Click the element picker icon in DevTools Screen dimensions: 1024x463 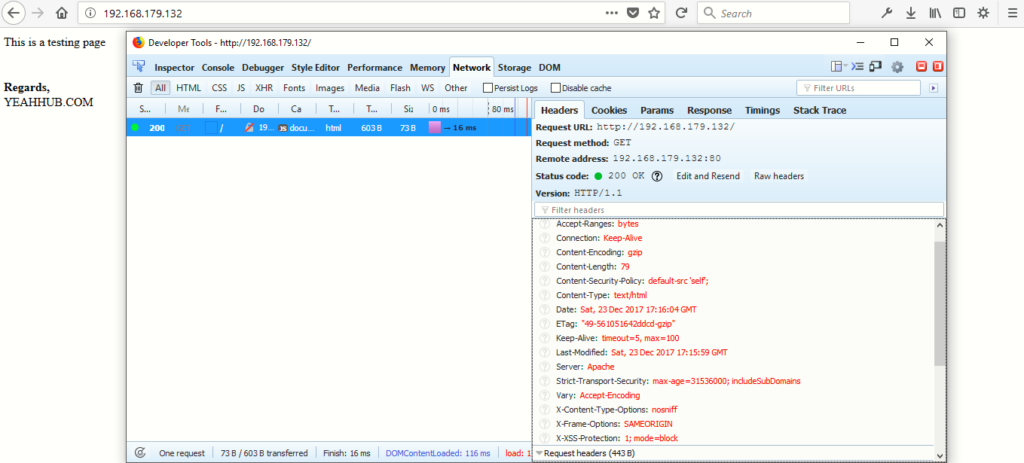139,67
